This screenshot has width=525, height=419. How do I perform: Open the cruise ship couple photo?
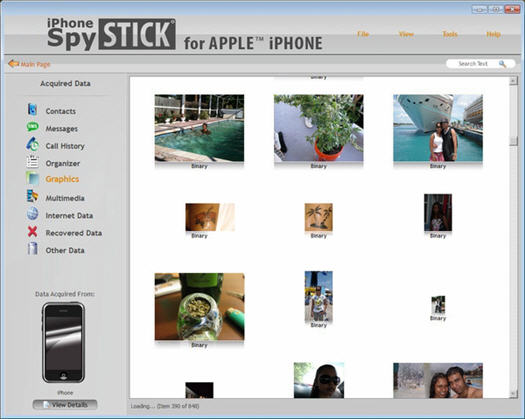tap(438, 128)
